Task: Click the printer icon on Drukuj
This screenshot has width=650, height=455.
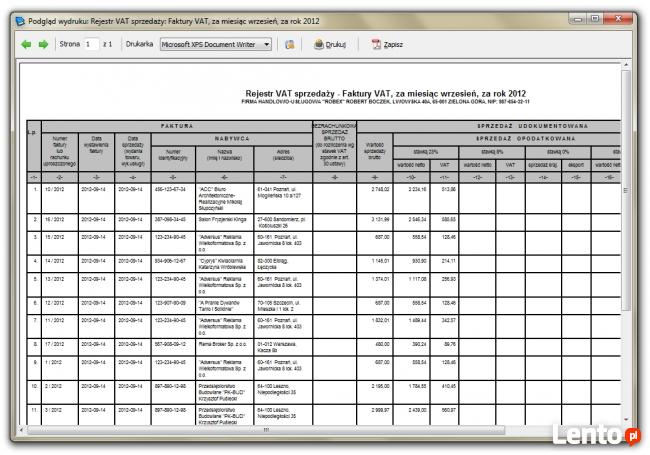Action: coord(319,45)
